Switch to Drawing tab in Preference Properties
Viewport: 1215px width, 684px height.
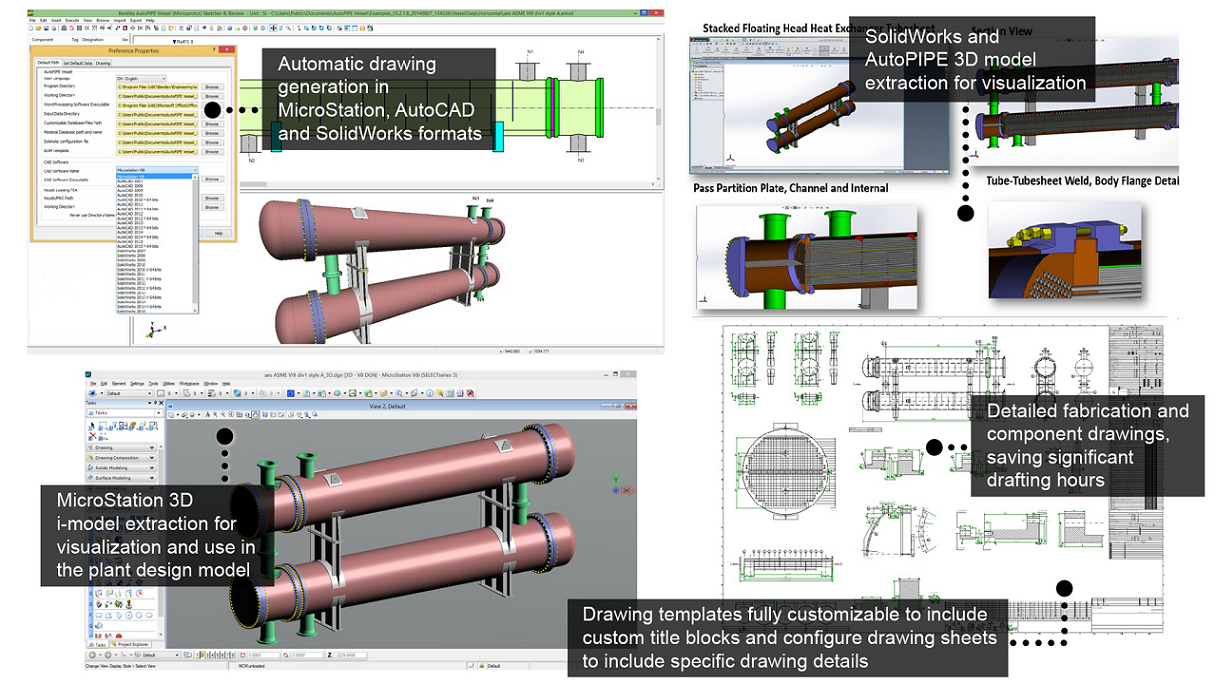(x=103, y=63)
